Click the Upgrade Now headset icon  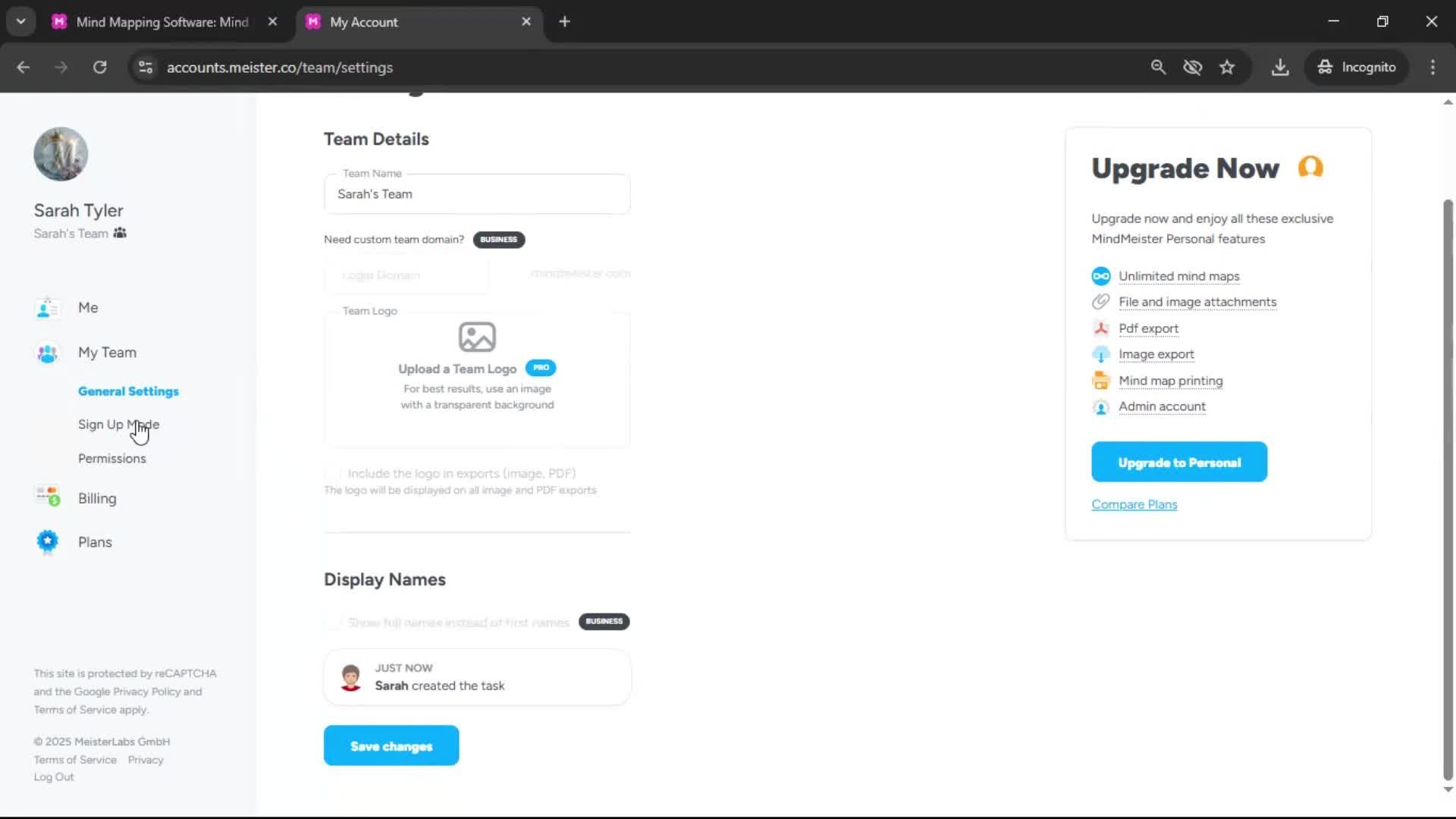(x=1310, y=167)
